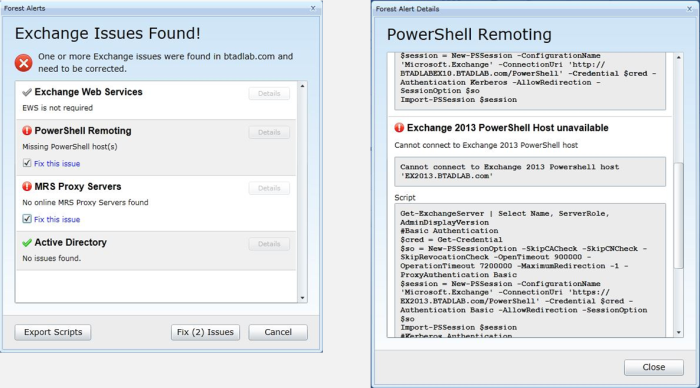Click the PowerShell Remoting title in details window
700x388 pixels.
(469, 34)
